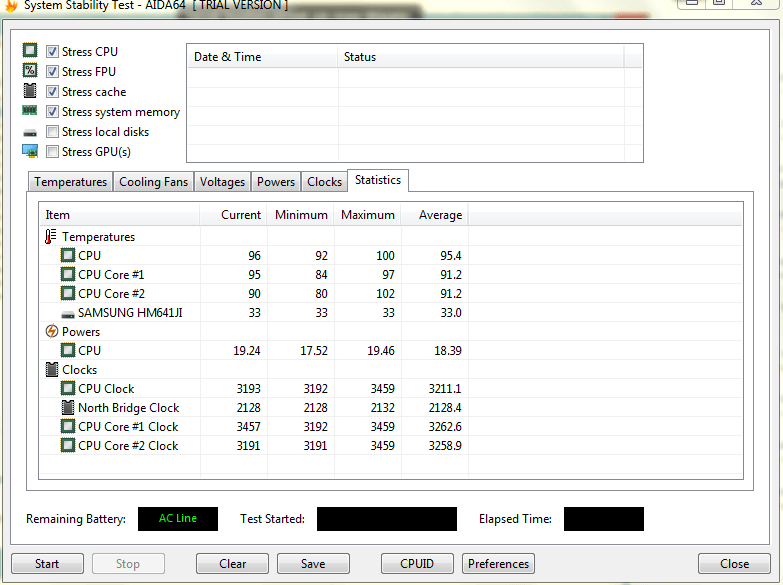Click the Clear button
Screen dimensions: 783x585
232,564
